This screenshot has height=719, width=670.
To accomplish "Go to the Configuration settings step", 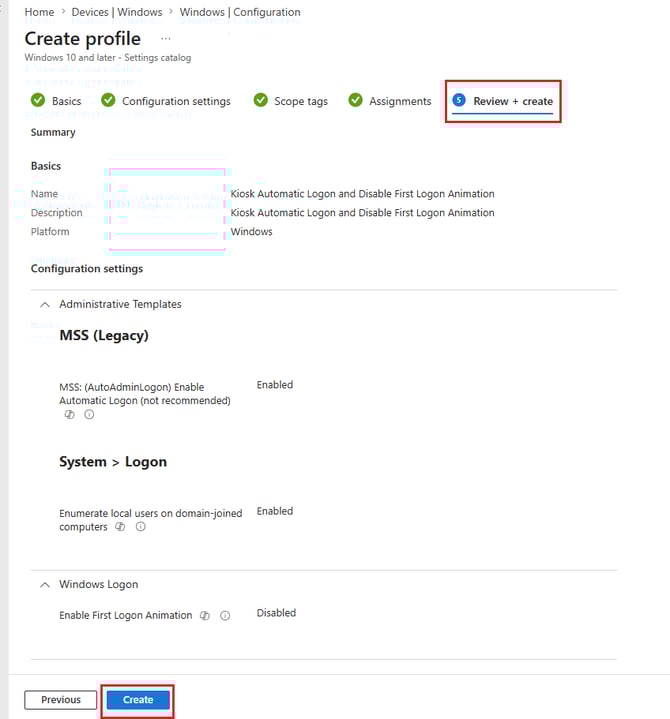I will (x=175, y=101).
